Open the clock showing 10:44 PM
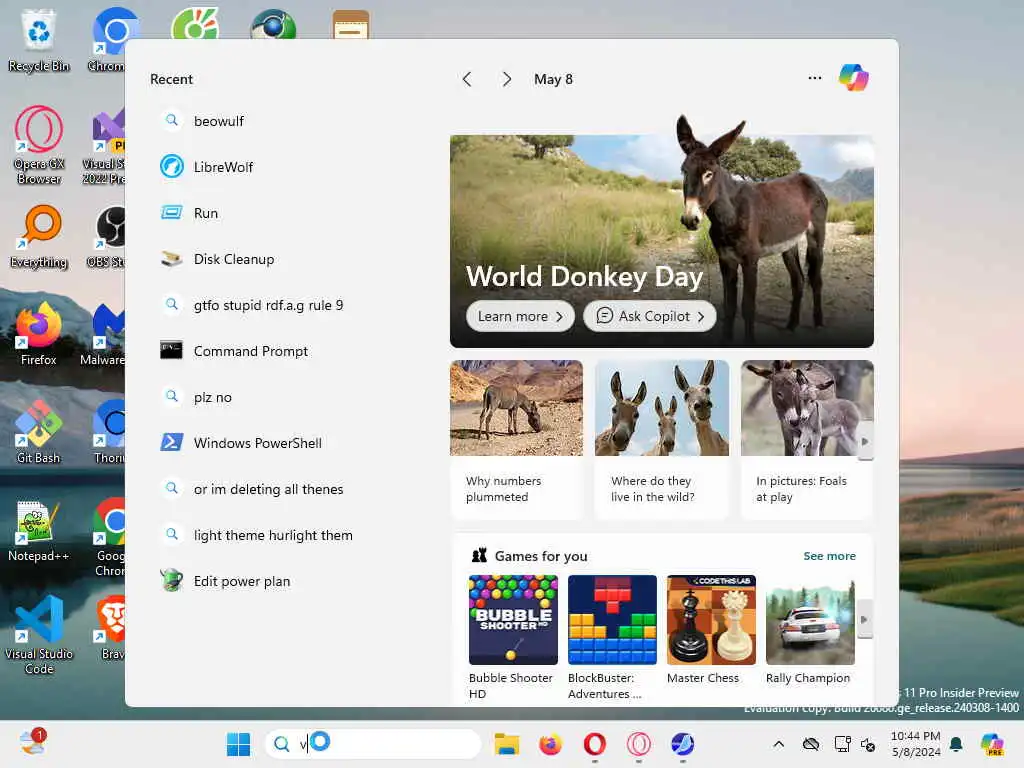 click(x=916, y=744)
